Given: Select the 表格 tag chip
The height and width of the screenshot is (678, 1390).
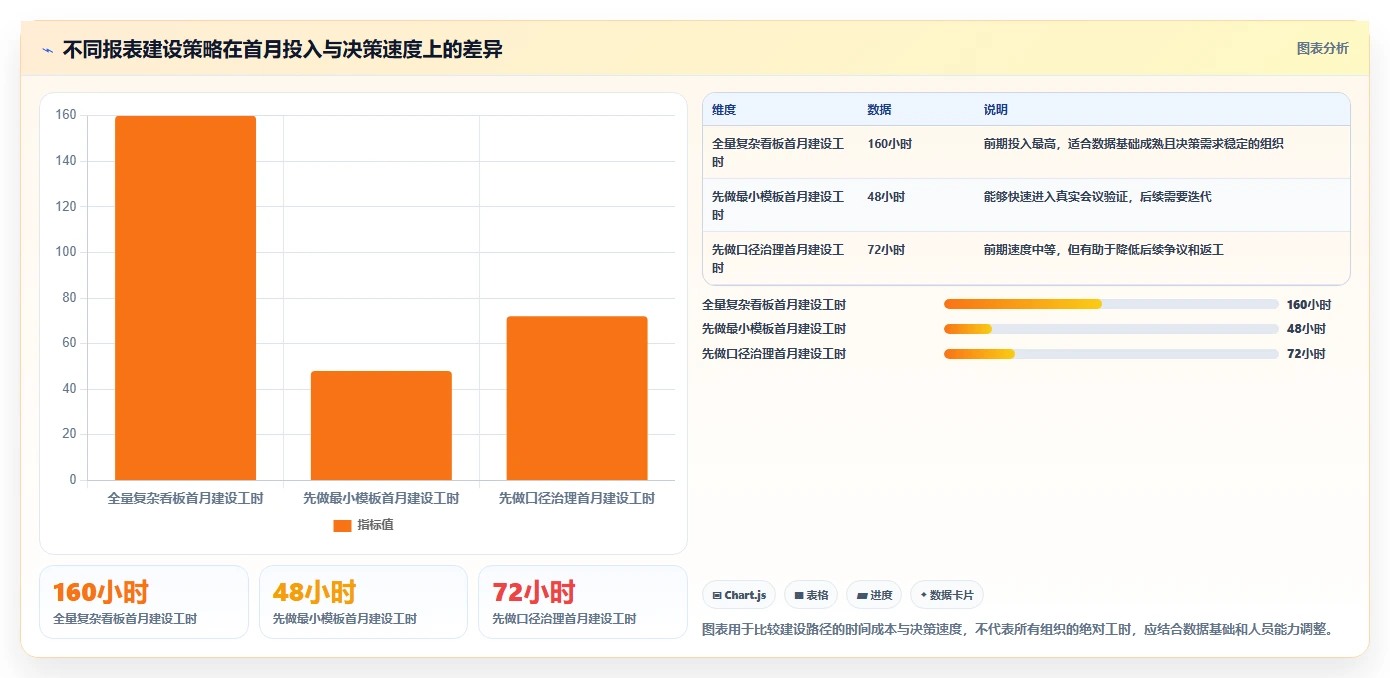Looking at the screenshot, I should (811, 595).
